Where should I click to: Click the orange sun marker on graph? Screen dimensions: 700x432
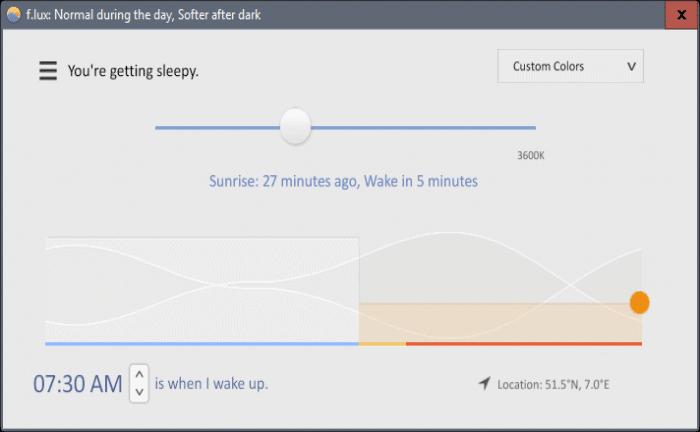(x=639, y=303)
